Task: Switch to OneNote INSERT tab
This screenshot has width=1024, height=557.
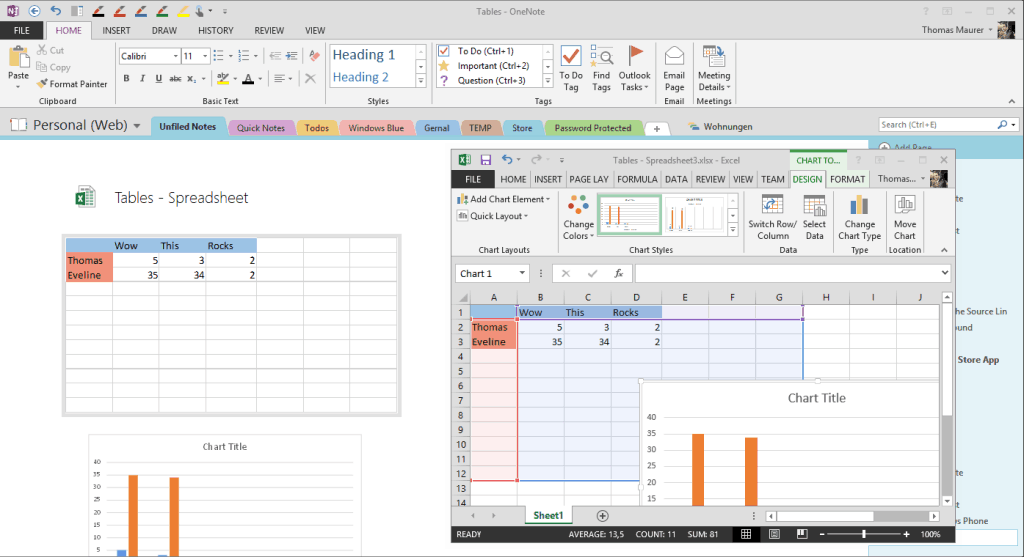Action: [x=116, y=31]
